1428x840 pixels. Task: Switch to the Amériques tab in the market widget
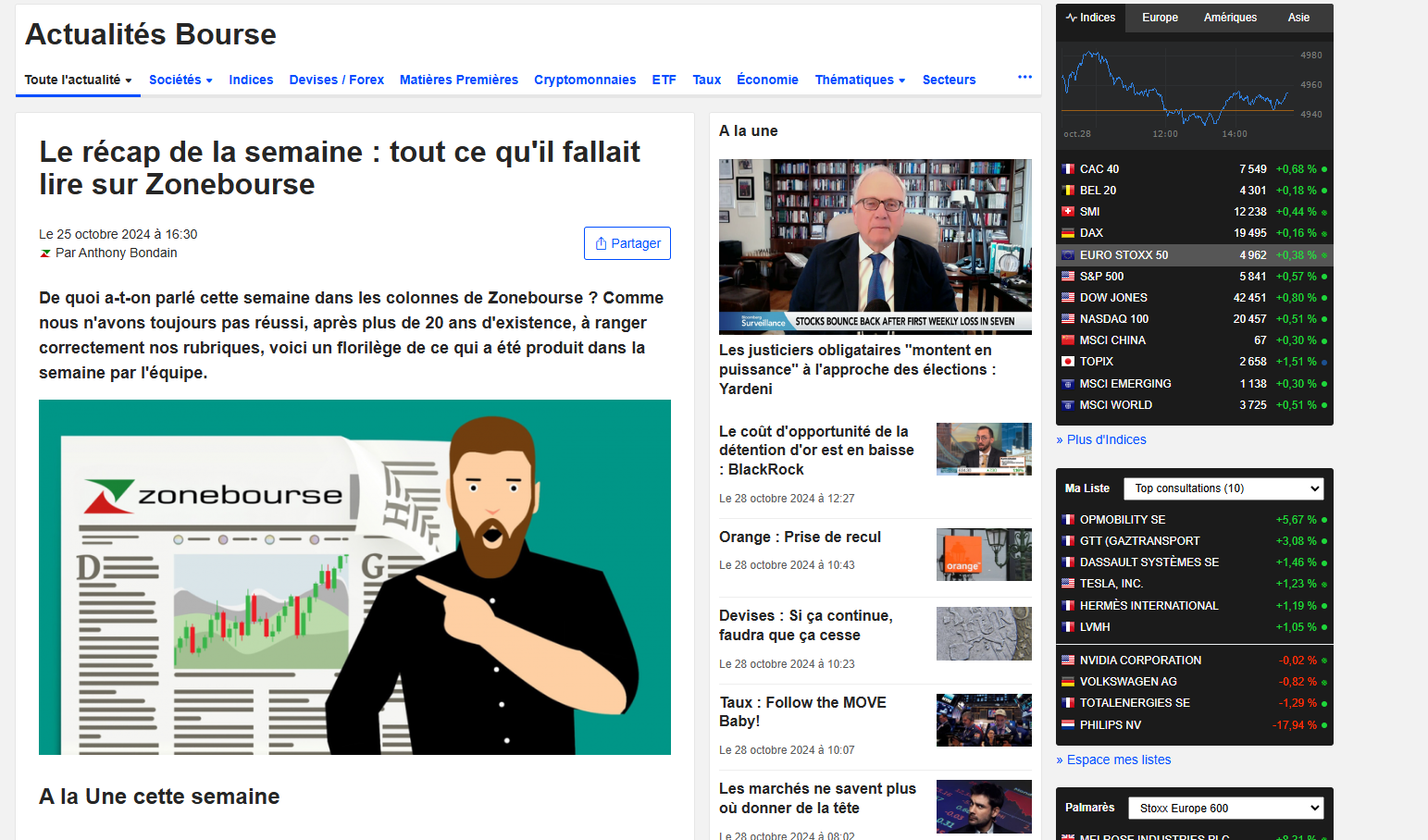[x=1230, y=18]
